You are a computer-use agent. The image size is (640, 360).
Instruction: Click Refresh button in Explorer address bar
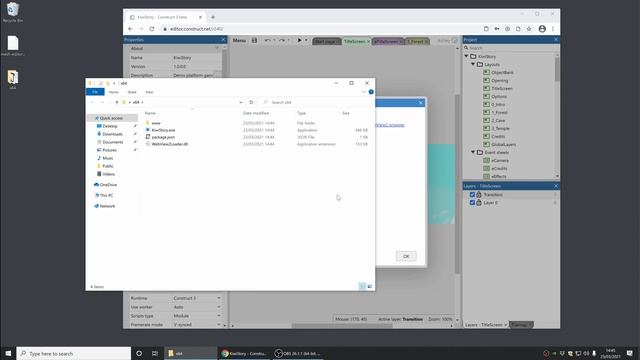pos(251,102)
